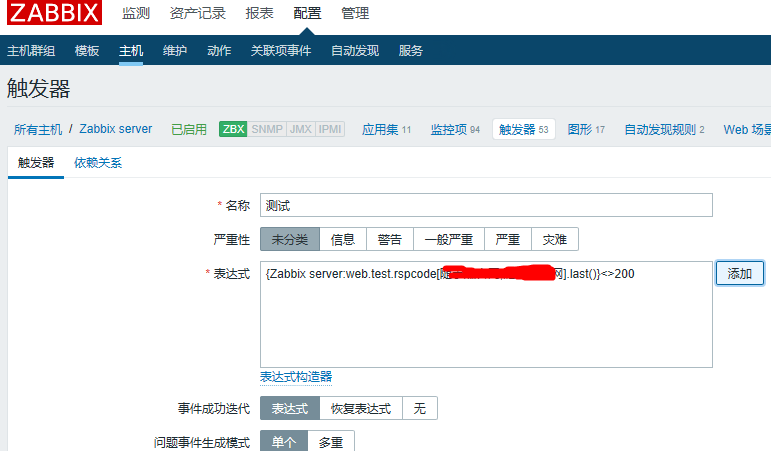Screen dimensions: 771x451
Task: Switch to the 触发器 form tab
Action: tap(36, 163)
